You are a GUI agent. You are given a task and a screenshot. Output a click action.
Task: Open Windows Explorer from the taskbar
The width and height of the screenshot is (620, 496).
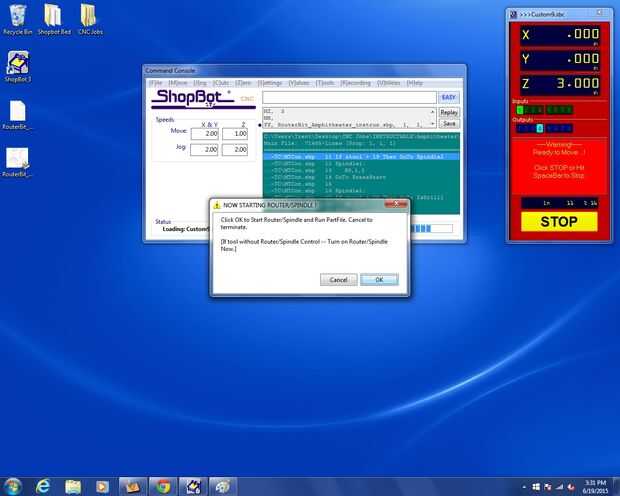click(x=73, y=487)
